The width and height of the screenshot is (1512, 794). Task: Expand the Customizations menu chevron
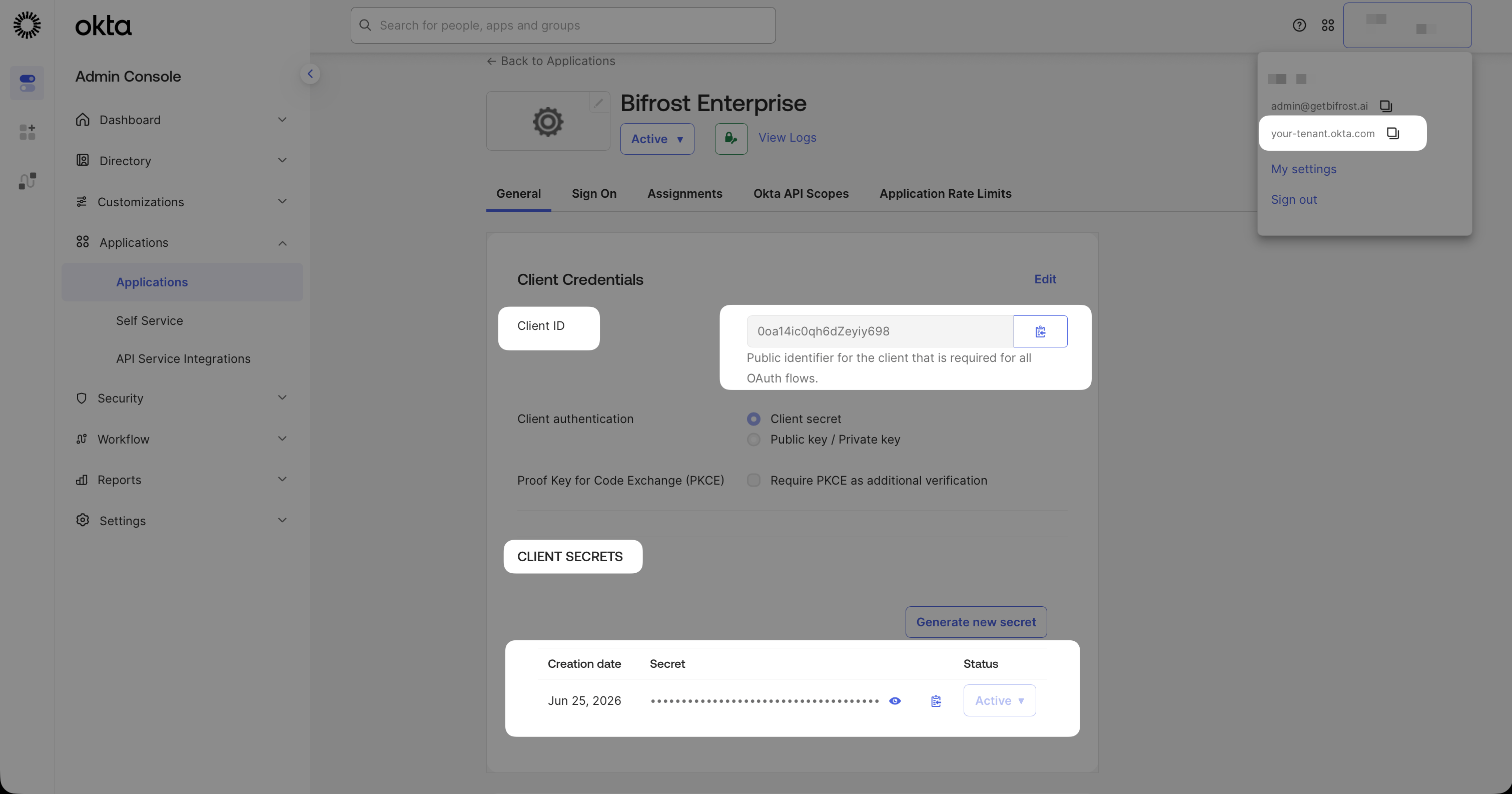[x=282, y=201]
